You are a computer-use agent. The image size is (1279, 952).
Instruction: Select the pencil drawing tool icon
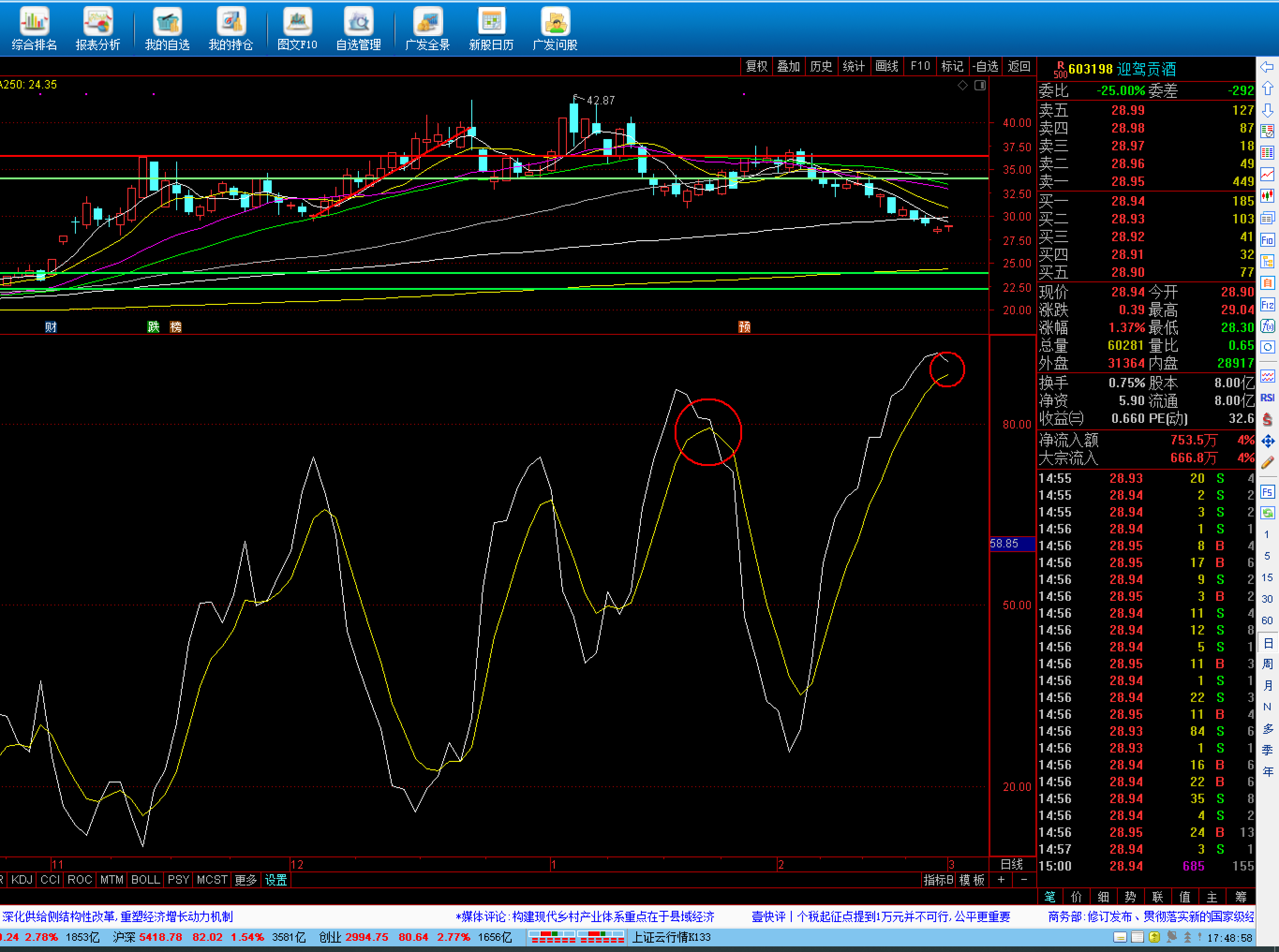coord(1267,463)
